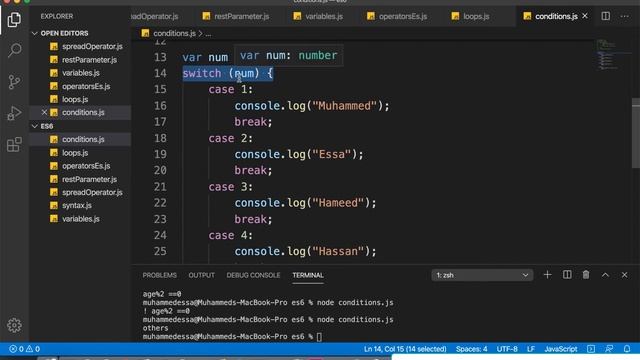640x360 pixels.
Task: Open variables.js in ES6 folder
Action: coord(80,219)
